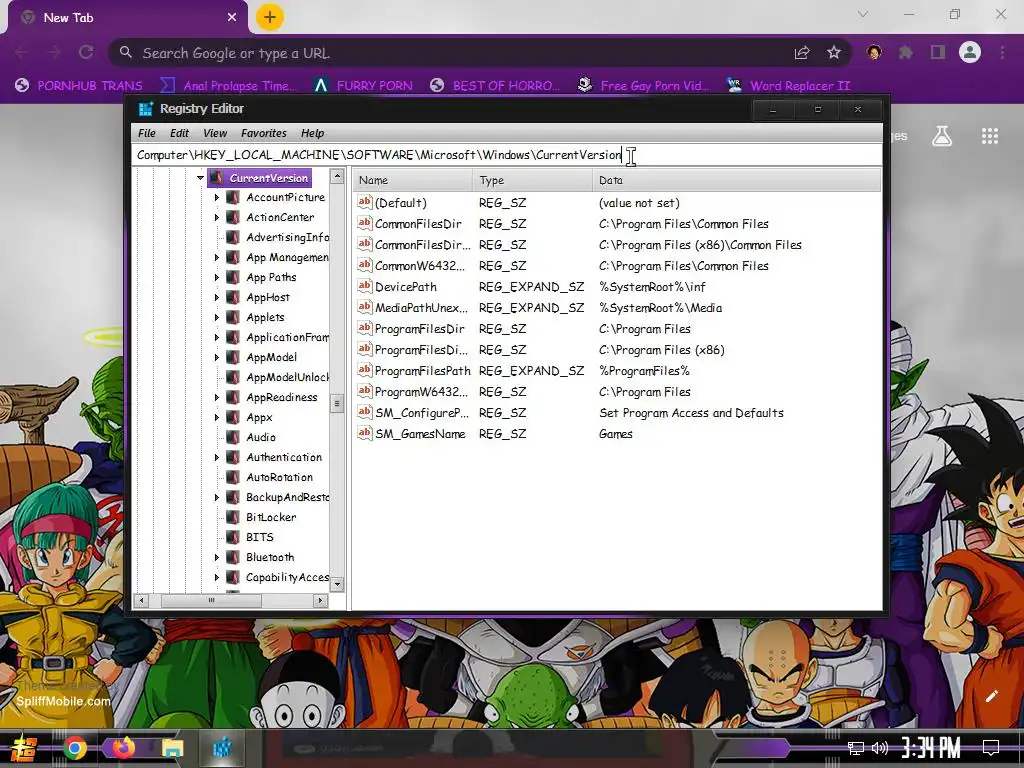Screen dimensions: 1024x768
Task: Click the Type column header
Action: (x=532, y=180)
